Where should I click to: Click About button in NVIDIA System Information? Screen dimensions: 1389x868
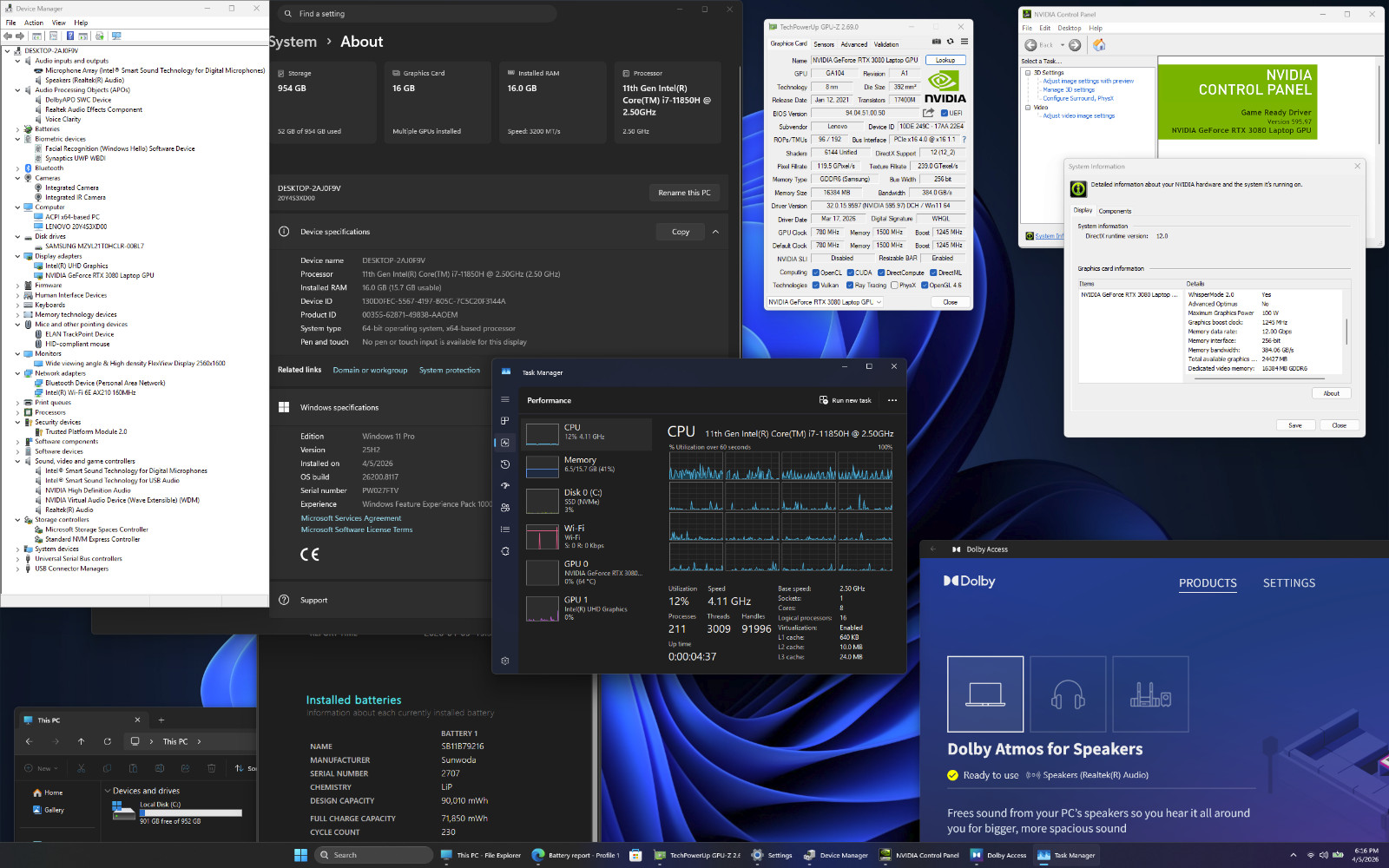(x=1331, y=393)
